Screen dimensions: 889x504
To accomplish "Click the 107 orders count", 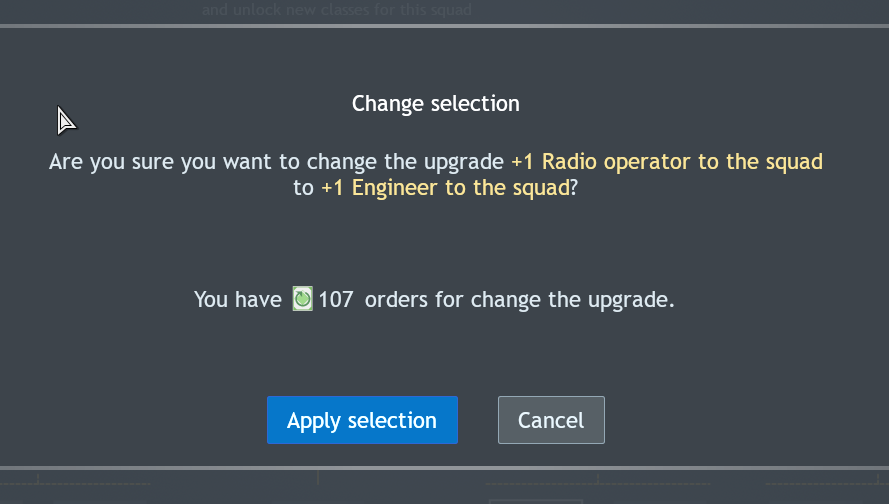I will (336, 299).
